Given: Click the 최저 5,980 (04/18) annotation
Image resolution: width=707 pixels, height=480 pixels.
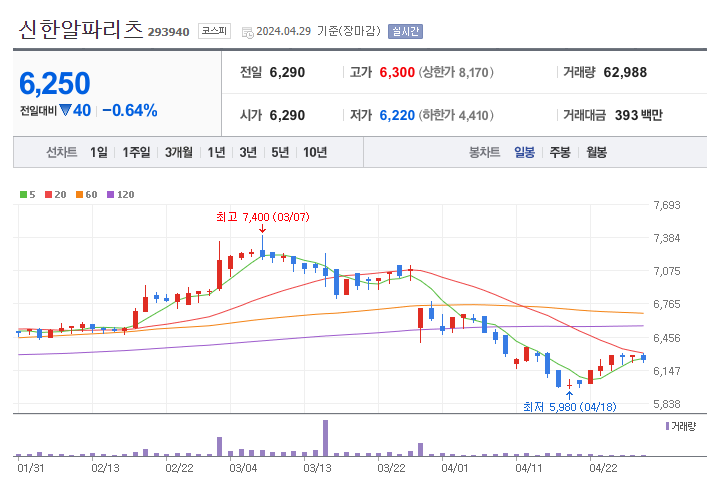Looking at the screenshot, I should tap(569, 407).
